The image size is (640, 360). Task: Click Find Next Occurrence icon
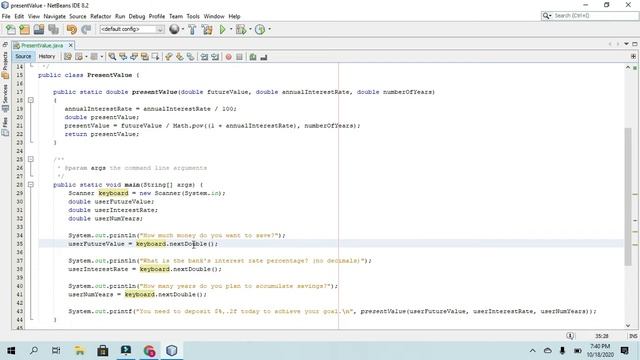pos(134,57)
